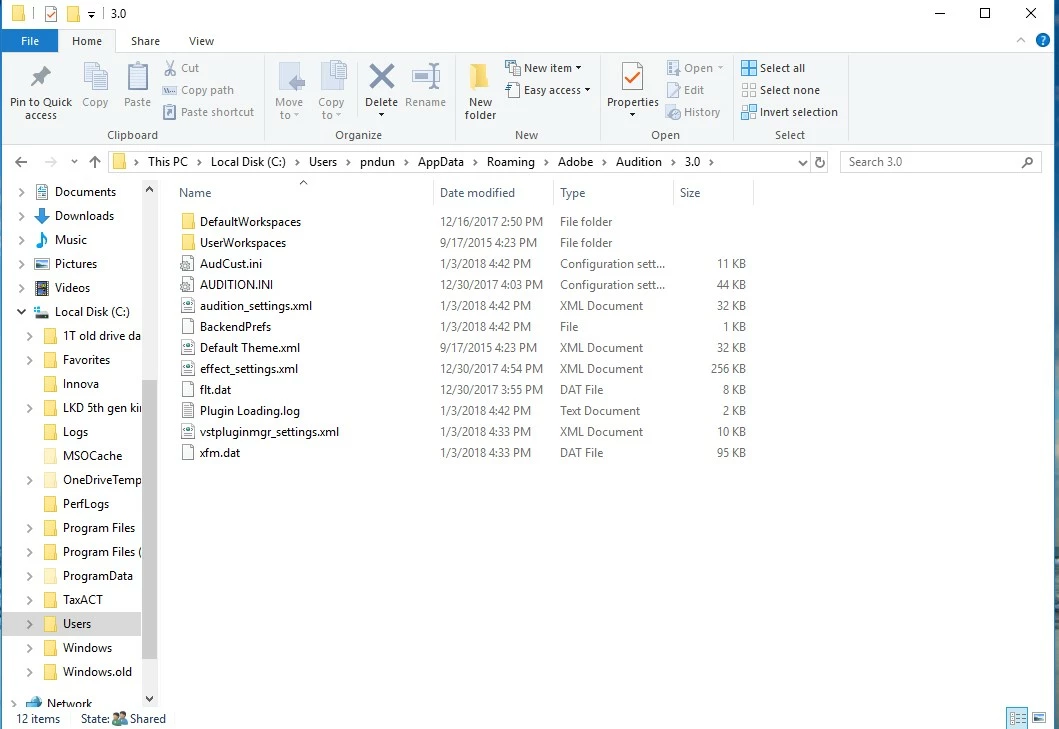Image resolution: width=1059 pixels, height=729 pixels.
Task: Click the navigation pane scrollbar thumb
Action: coord(149,519)
